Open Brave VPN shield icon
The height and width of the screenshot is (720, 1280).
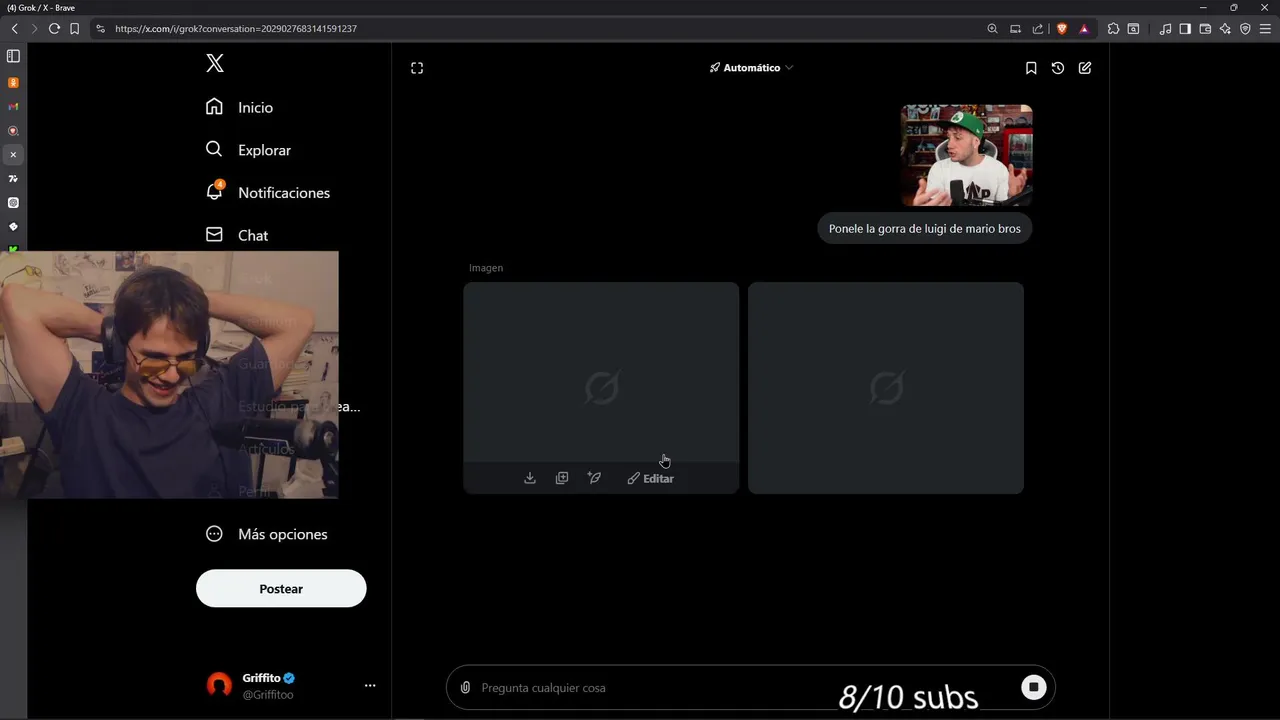(1245, 29)
